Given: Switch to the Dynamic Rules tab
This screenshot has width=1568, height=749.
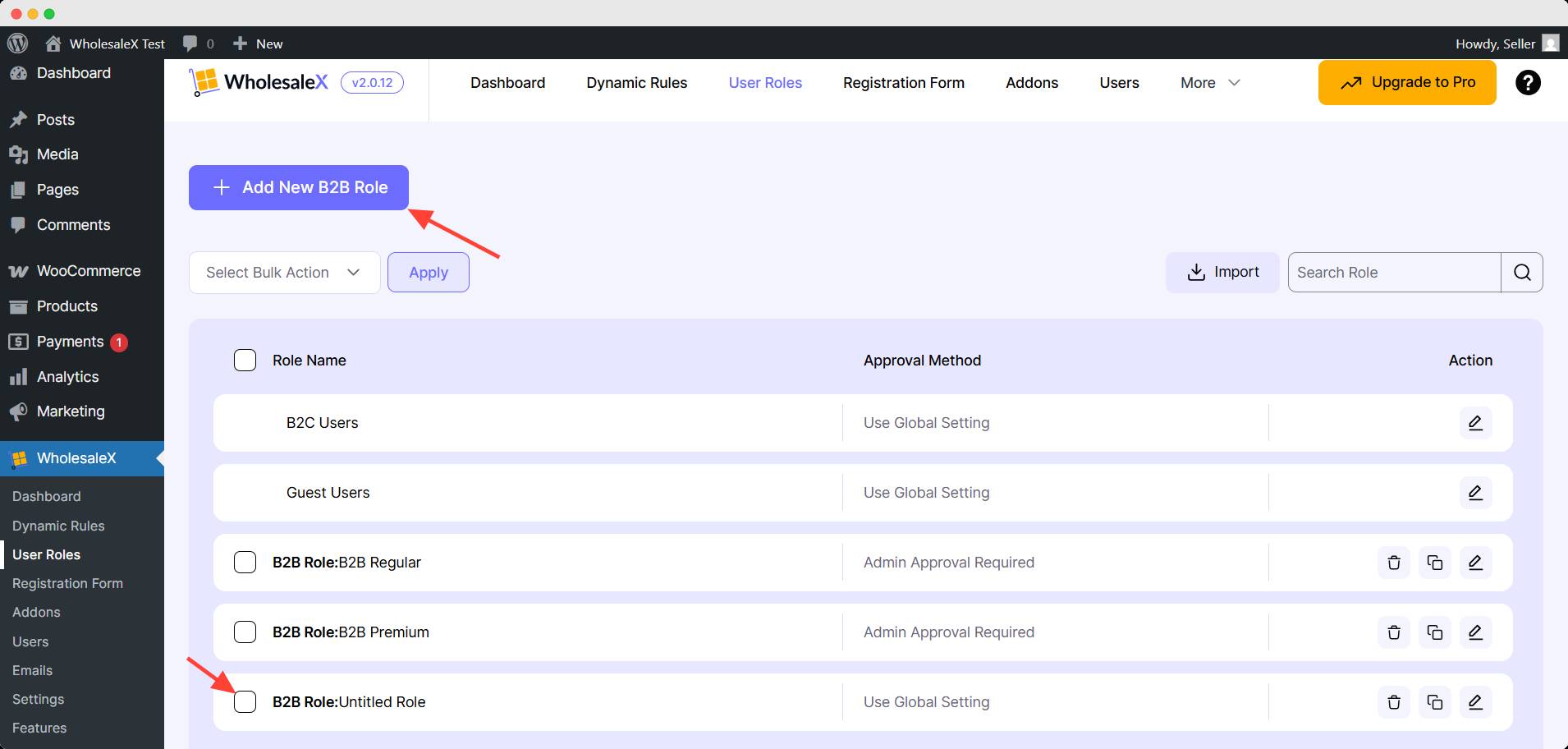Looking at the screenshot, I should tap(637, 83).
